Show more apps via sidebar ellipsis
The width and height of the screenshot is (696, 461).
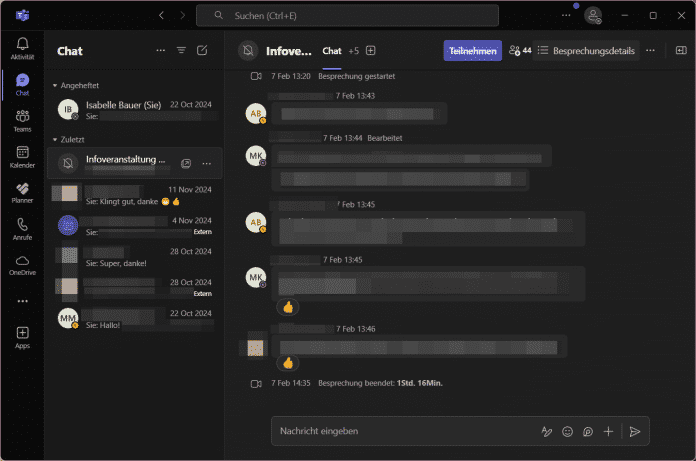[x=22, y=301]
